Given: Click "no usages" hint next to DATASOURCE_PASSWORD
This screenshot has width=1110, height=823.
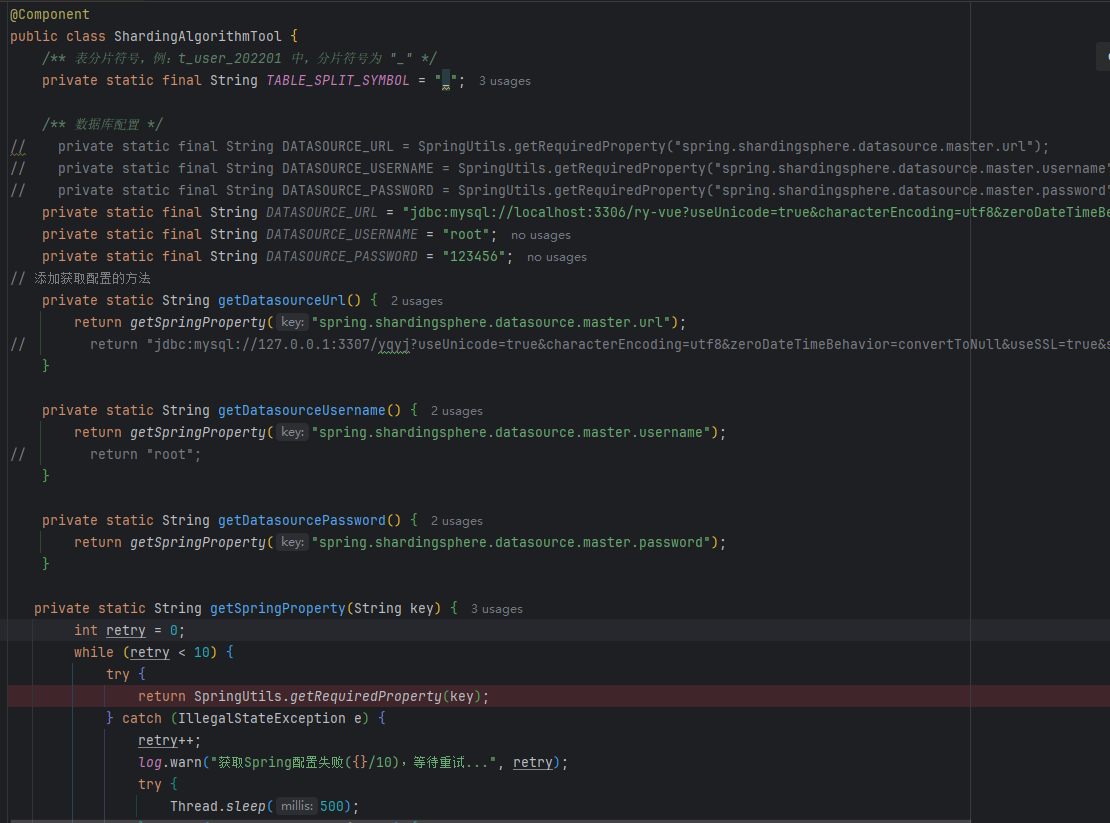Looking at the screenshot, I should click(x=556, y=257).
